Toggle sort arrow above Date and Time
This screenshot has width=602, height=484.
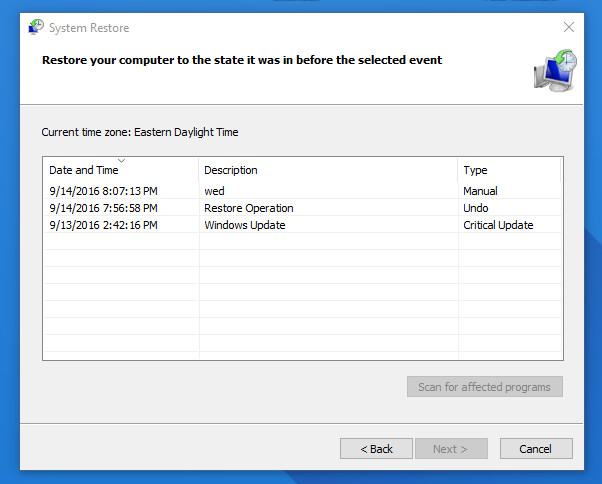pos(121,161)
